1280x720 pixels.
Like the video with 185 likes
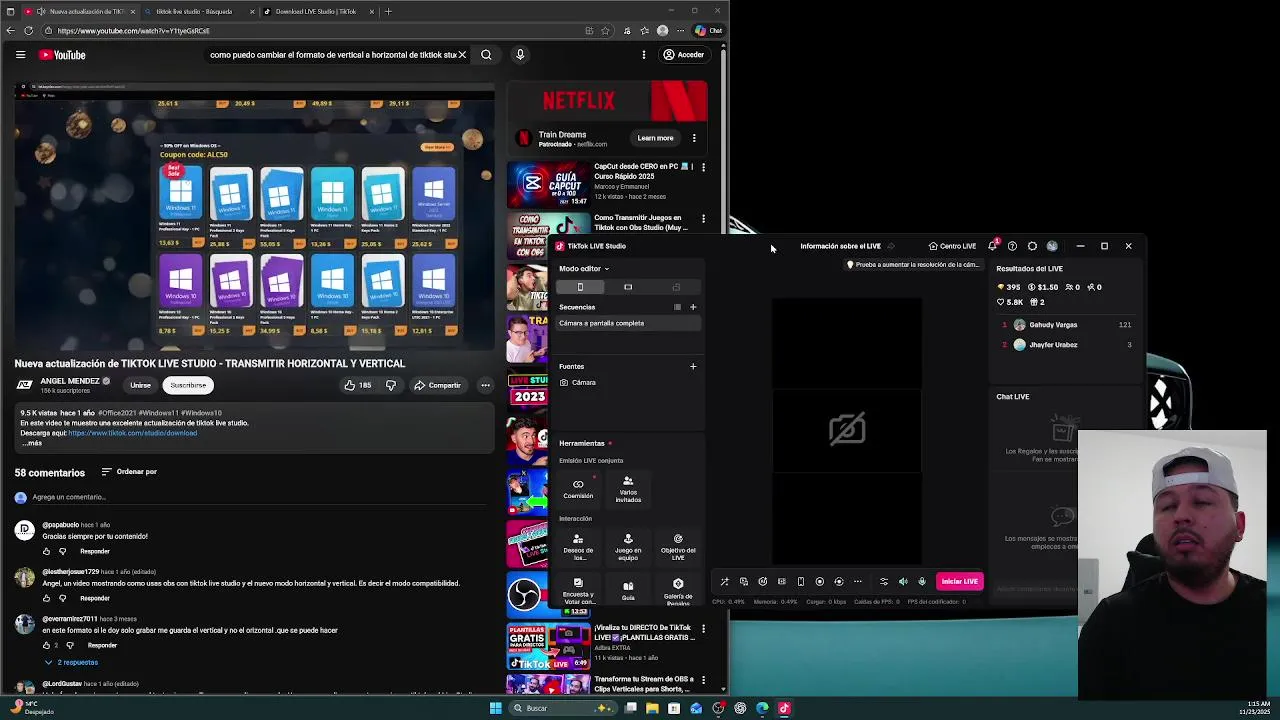358,385
